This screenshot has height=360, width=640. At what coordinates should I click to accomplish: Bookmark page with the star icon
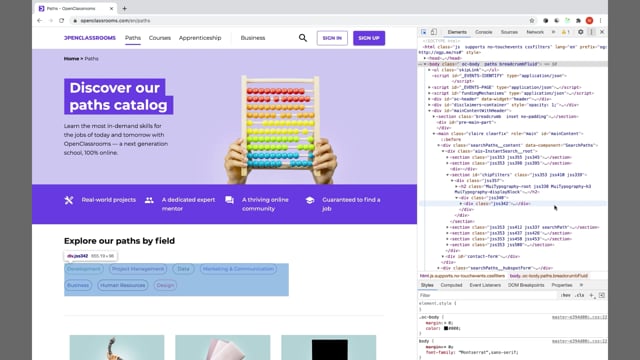coord(532,20)
